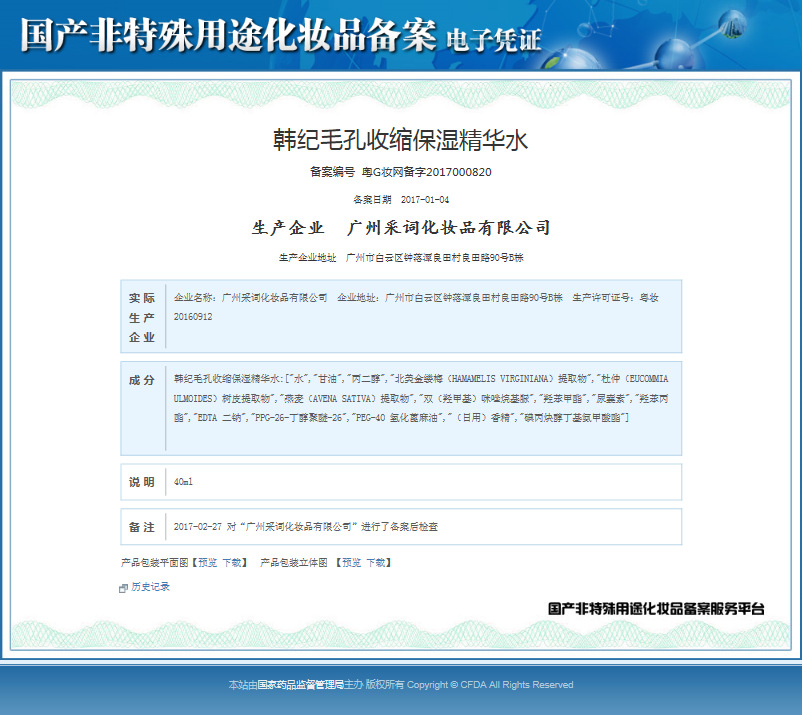Click the 2017-02-27 inspection note text
Image resolution: width=802 pixels, height=715 pixels.
pyautogui.click(x=305, y=526)
